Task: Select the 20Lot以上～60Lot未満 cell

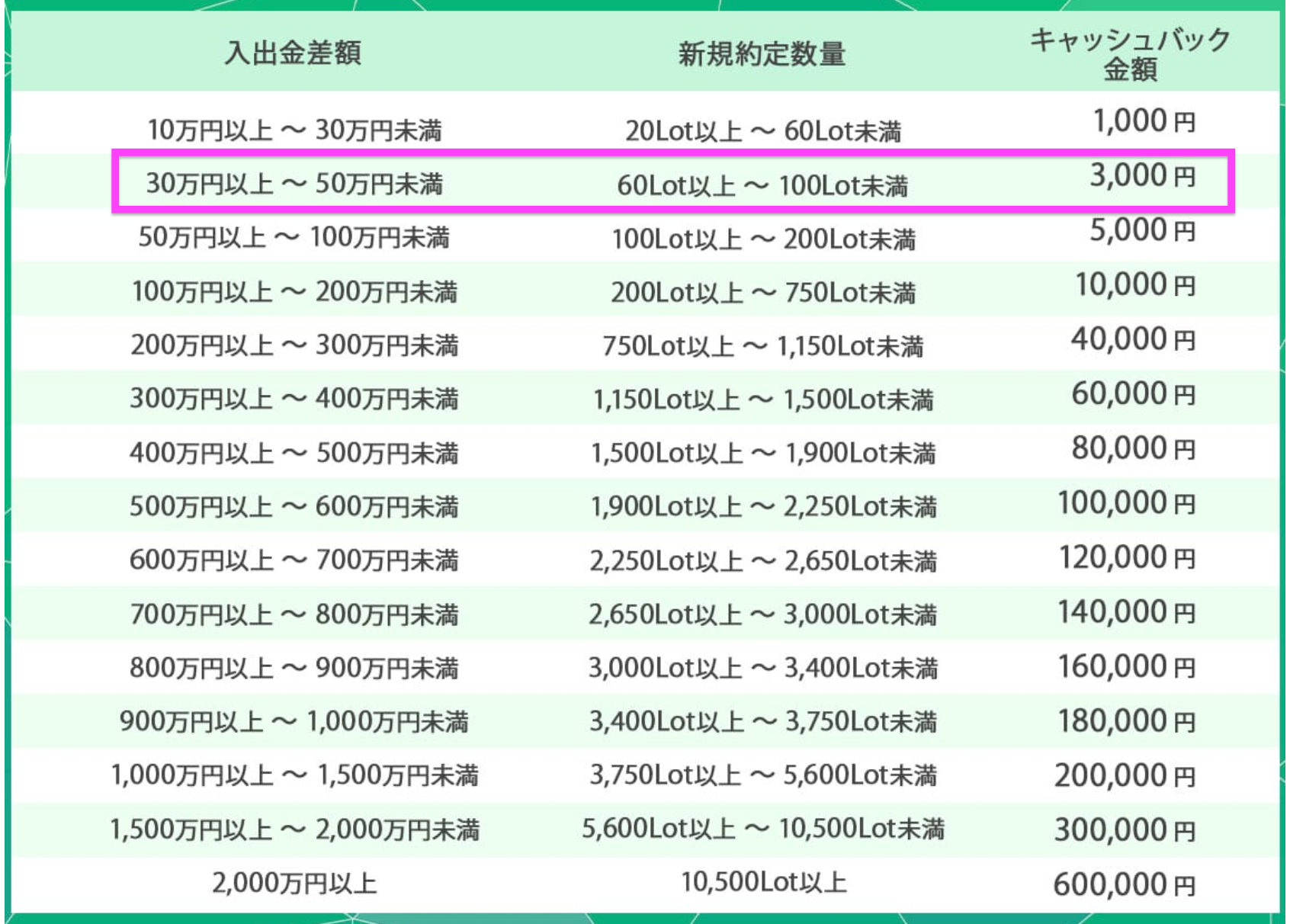Action: (x=762, y=131)
